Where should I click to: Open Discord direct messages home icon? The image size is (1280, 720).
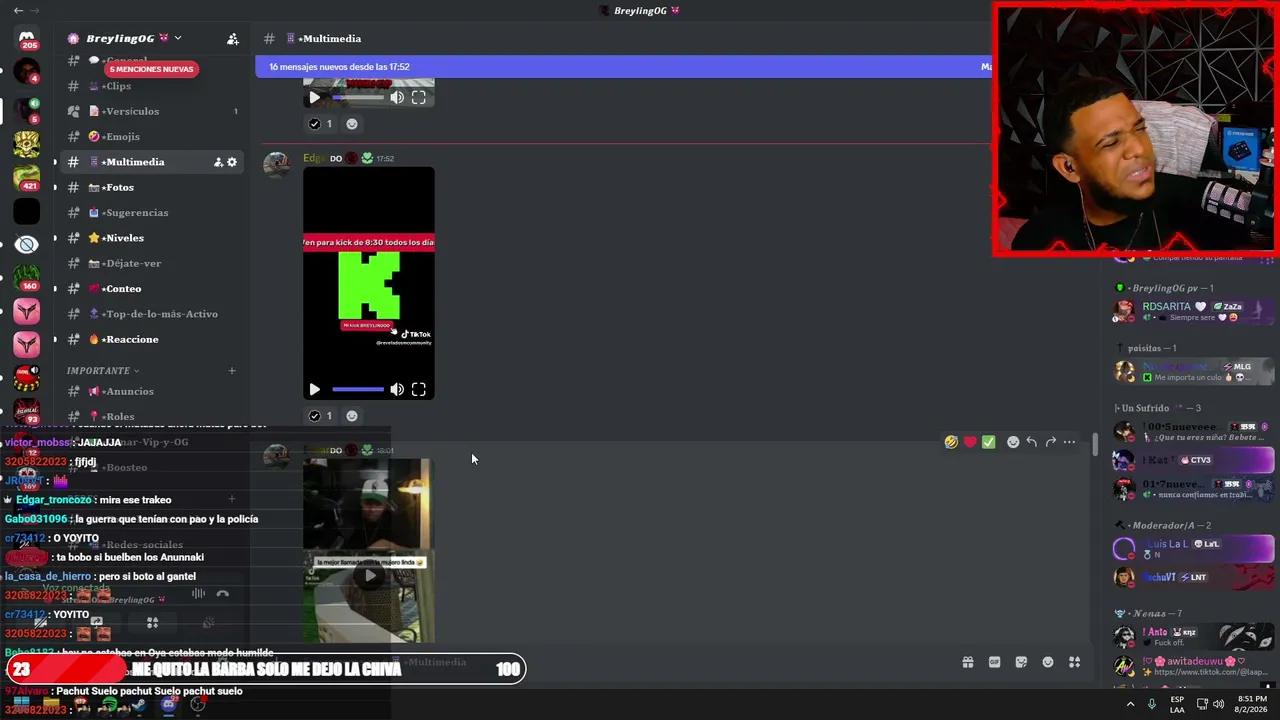point(27,39)
